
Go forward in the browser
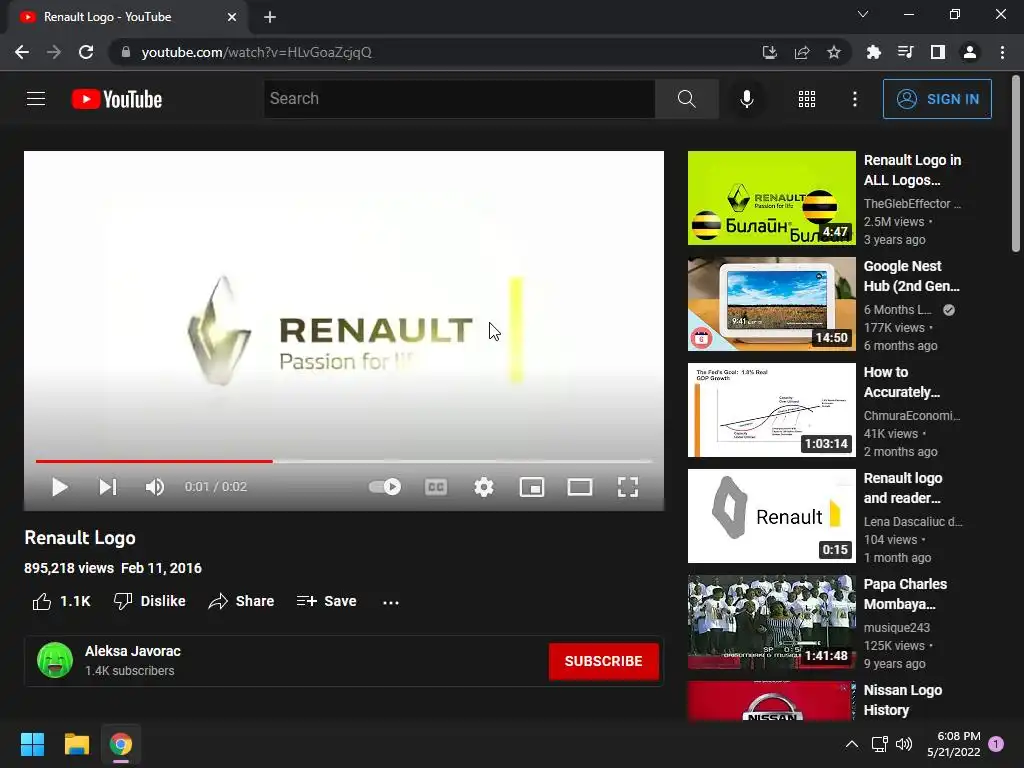point(54,52)
